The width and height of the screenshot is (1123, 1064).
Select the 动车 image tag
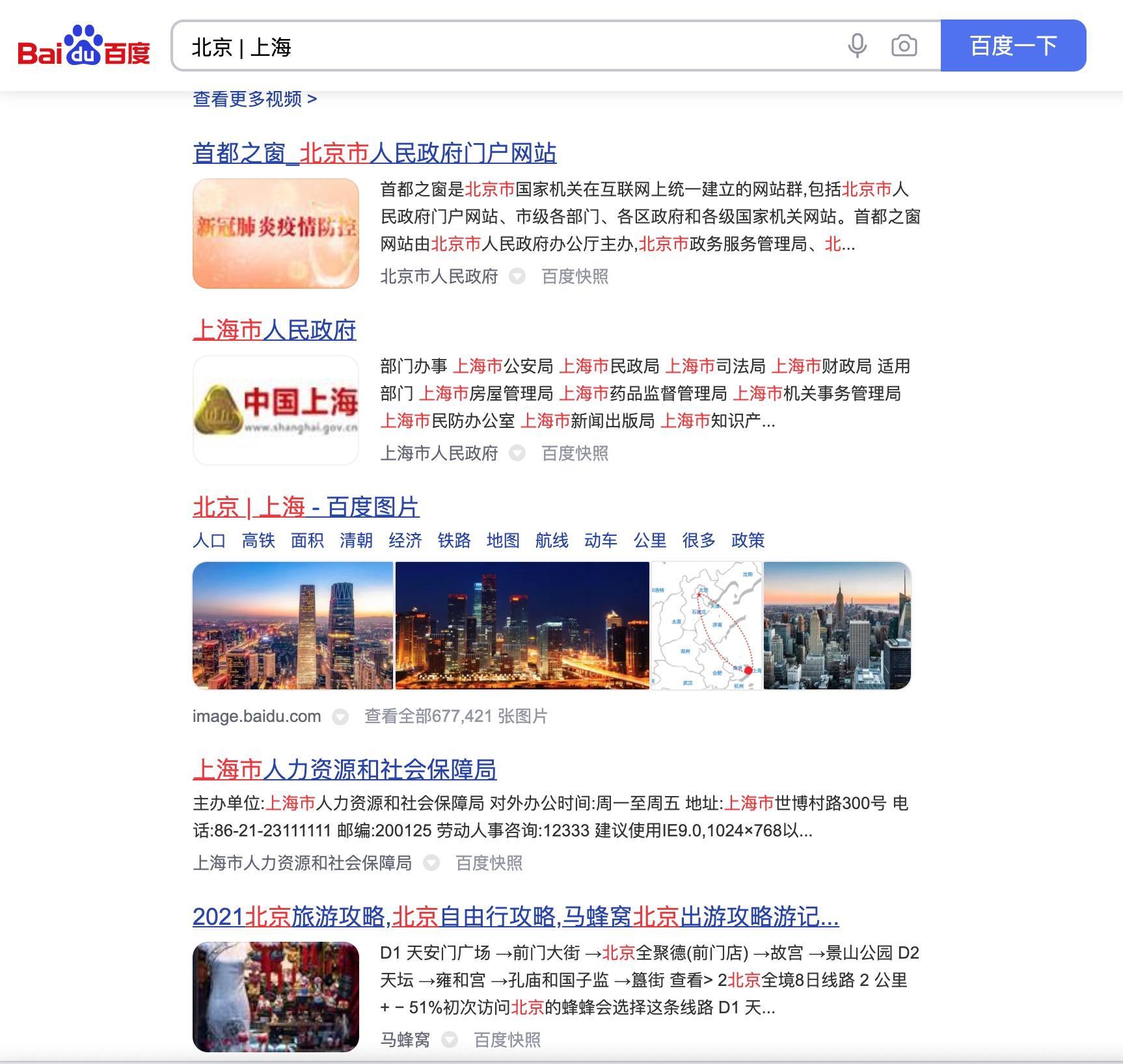601,540
